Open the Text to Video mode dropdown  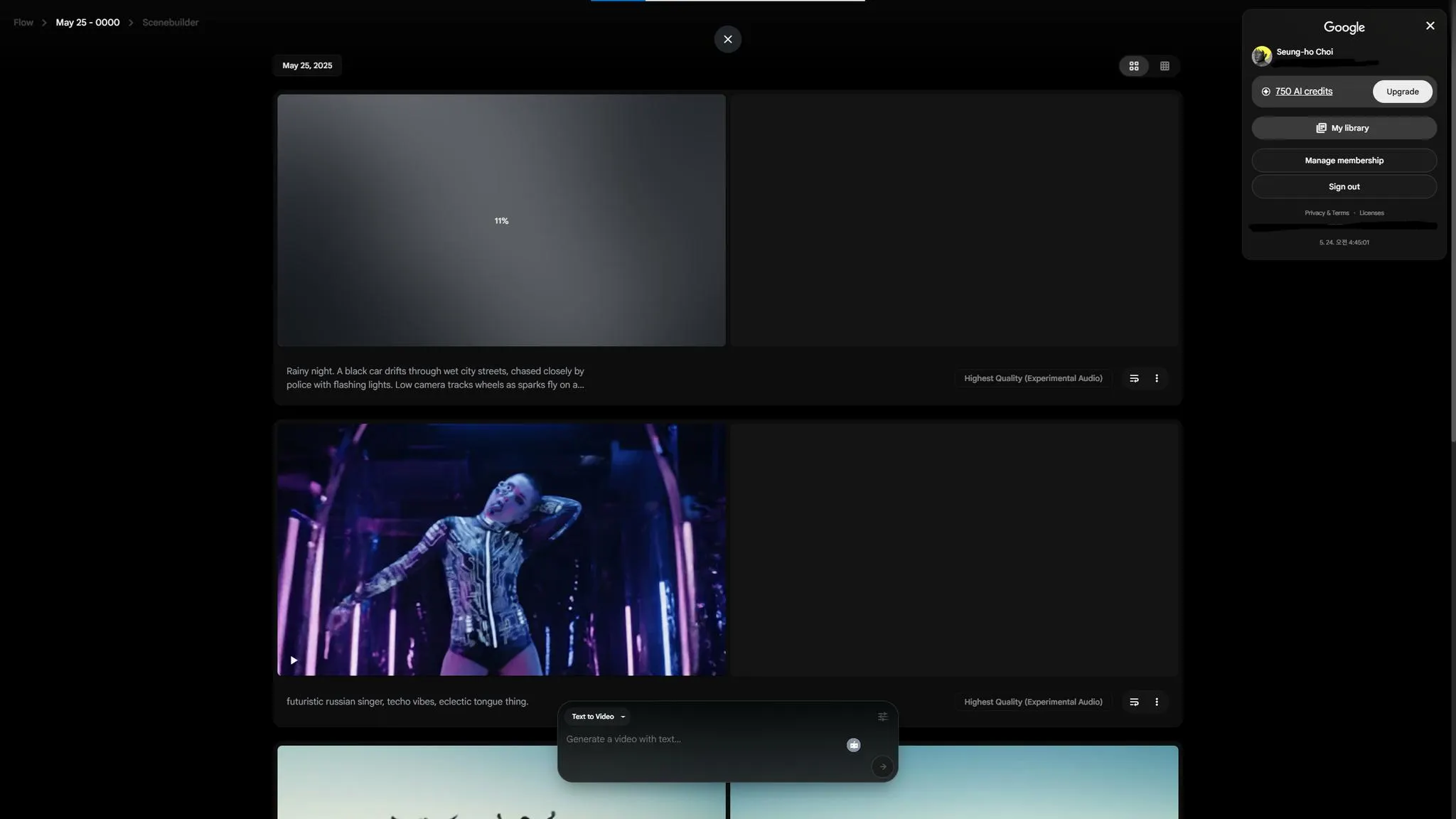pos(598,717)
